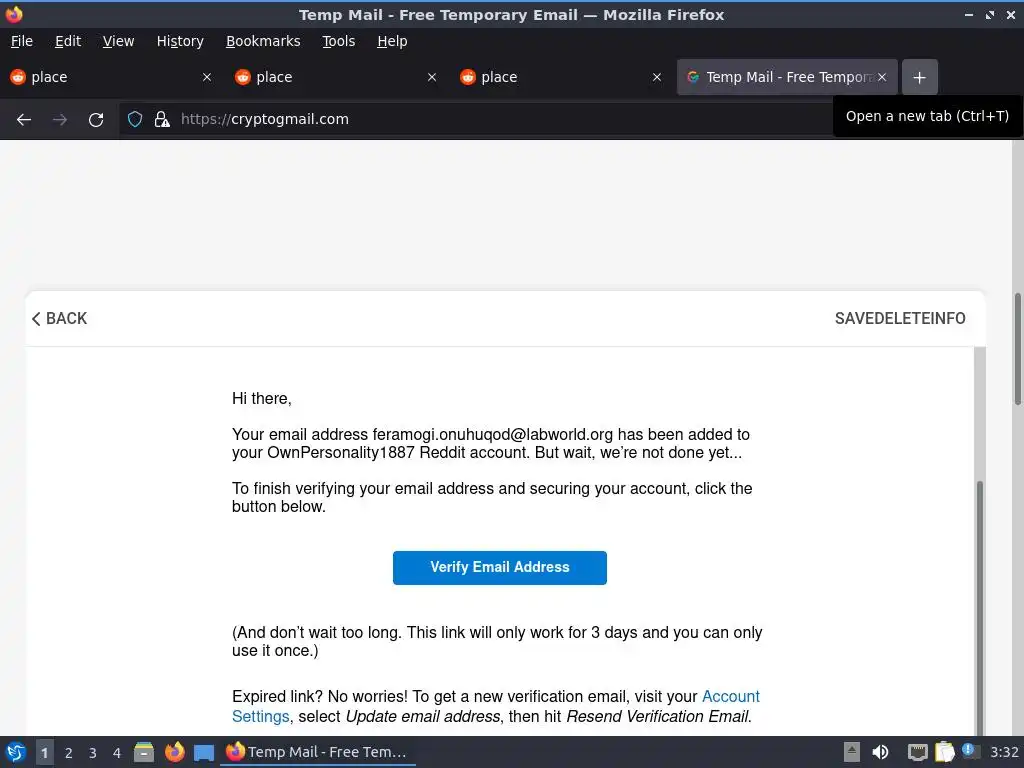This screenshot has height=768, width=1024.
Task: Click the page's main vertical scrollbar
Action: [1017, 349]
